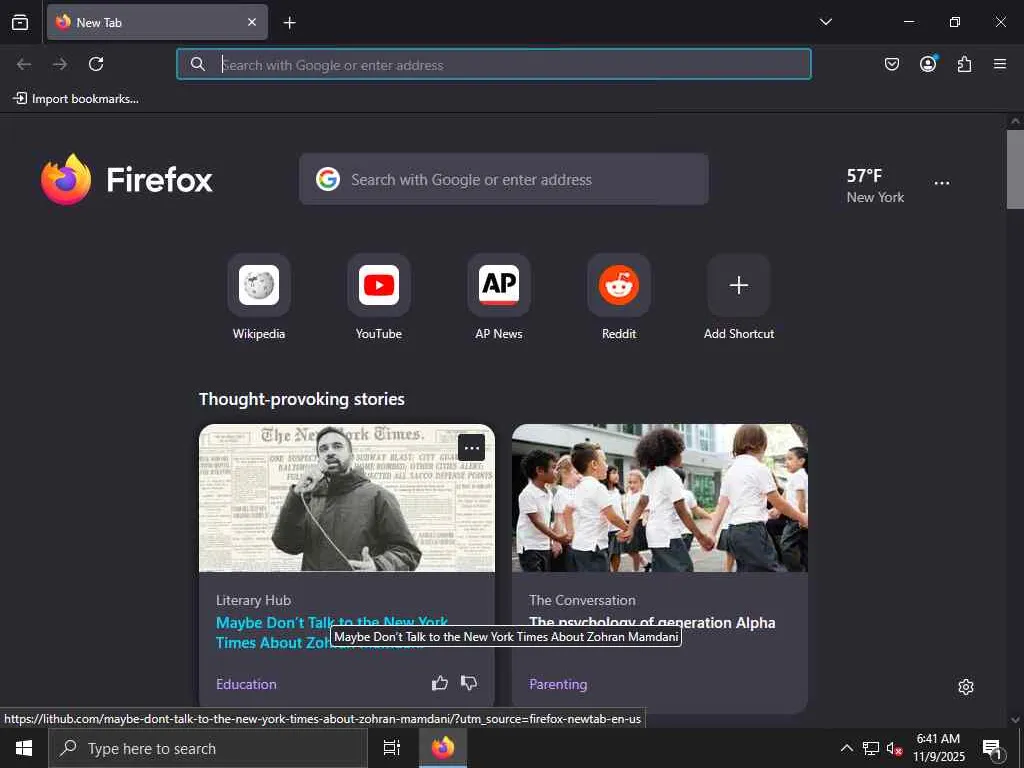This screenshot has height=768, width=1024.
Task: Expand the list all tabs chevron
Action: tap(825, 22)
